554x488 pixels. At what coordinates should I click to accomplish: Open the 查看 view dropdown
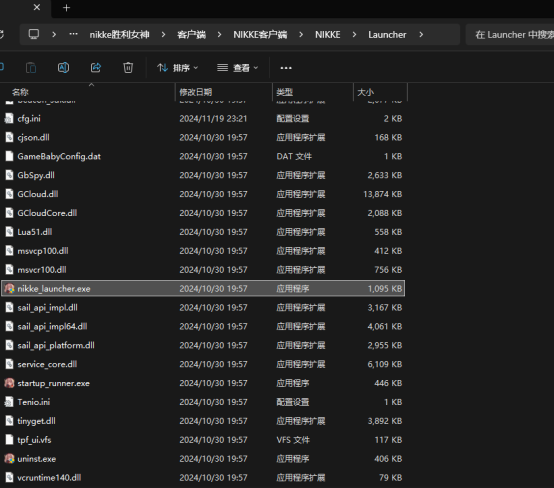click(237, 67)
